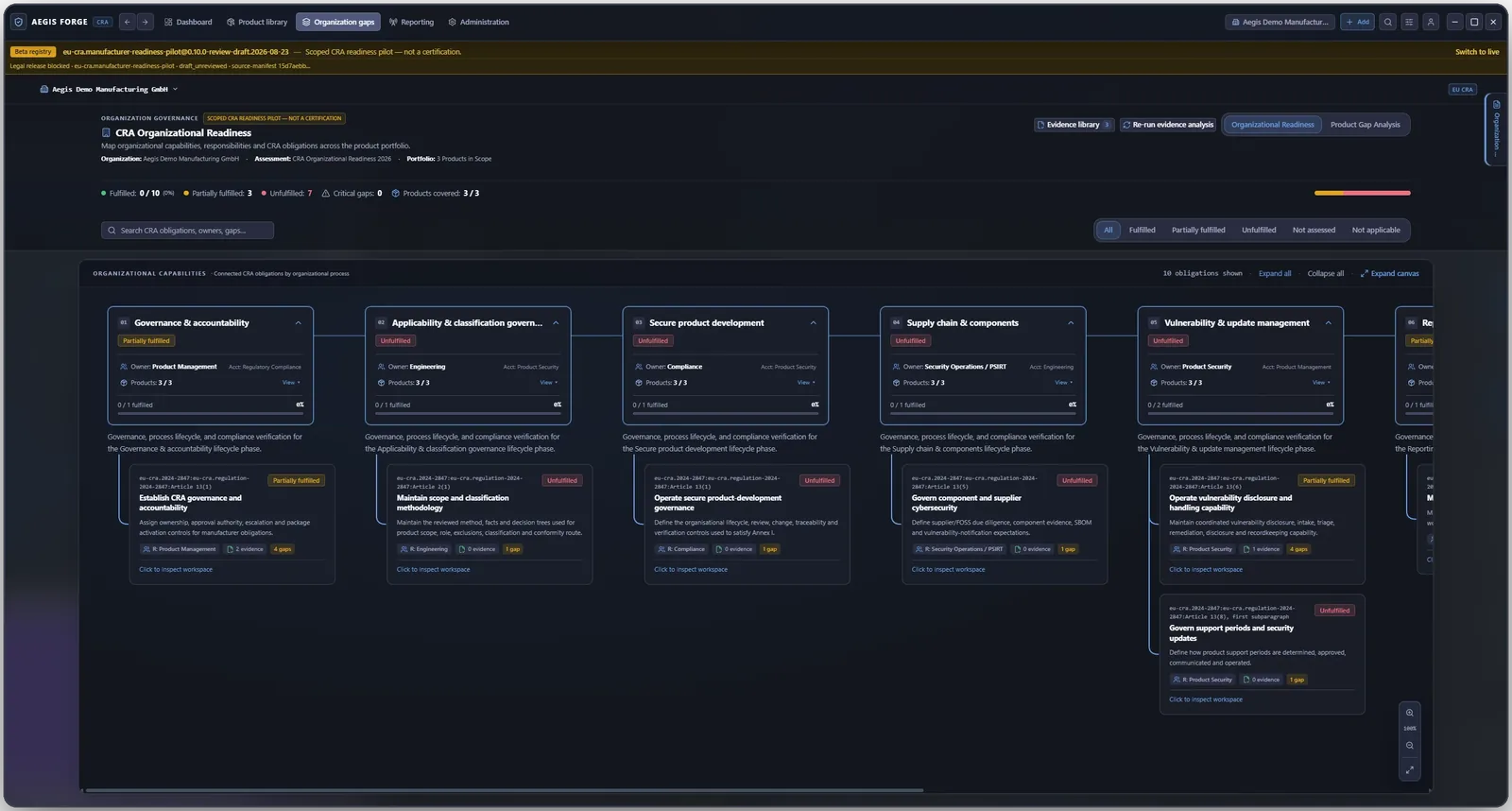Click the Beta registry badge
This screenshot has height=811, width=1512.
point(33,52)
